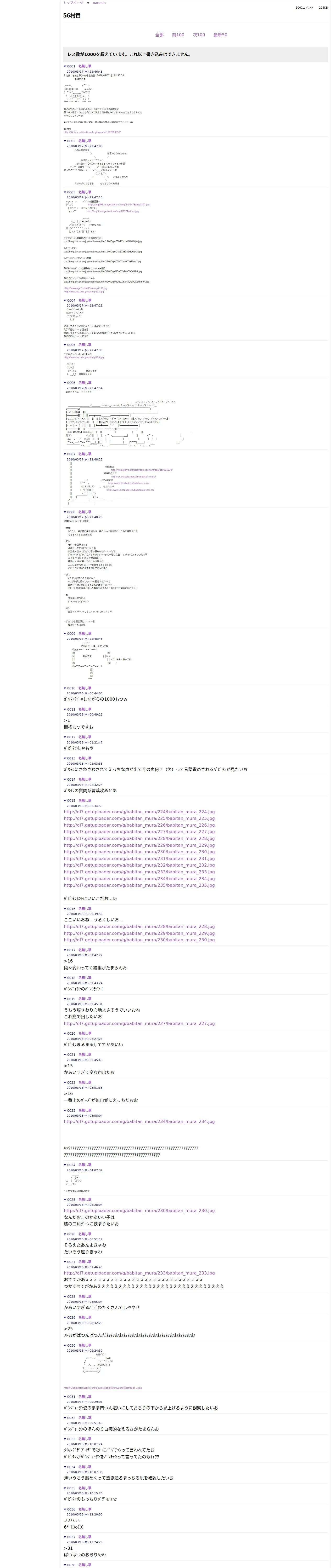
Task: Click 名無し草 name in post 0011
Action: [x=85, y=709]
